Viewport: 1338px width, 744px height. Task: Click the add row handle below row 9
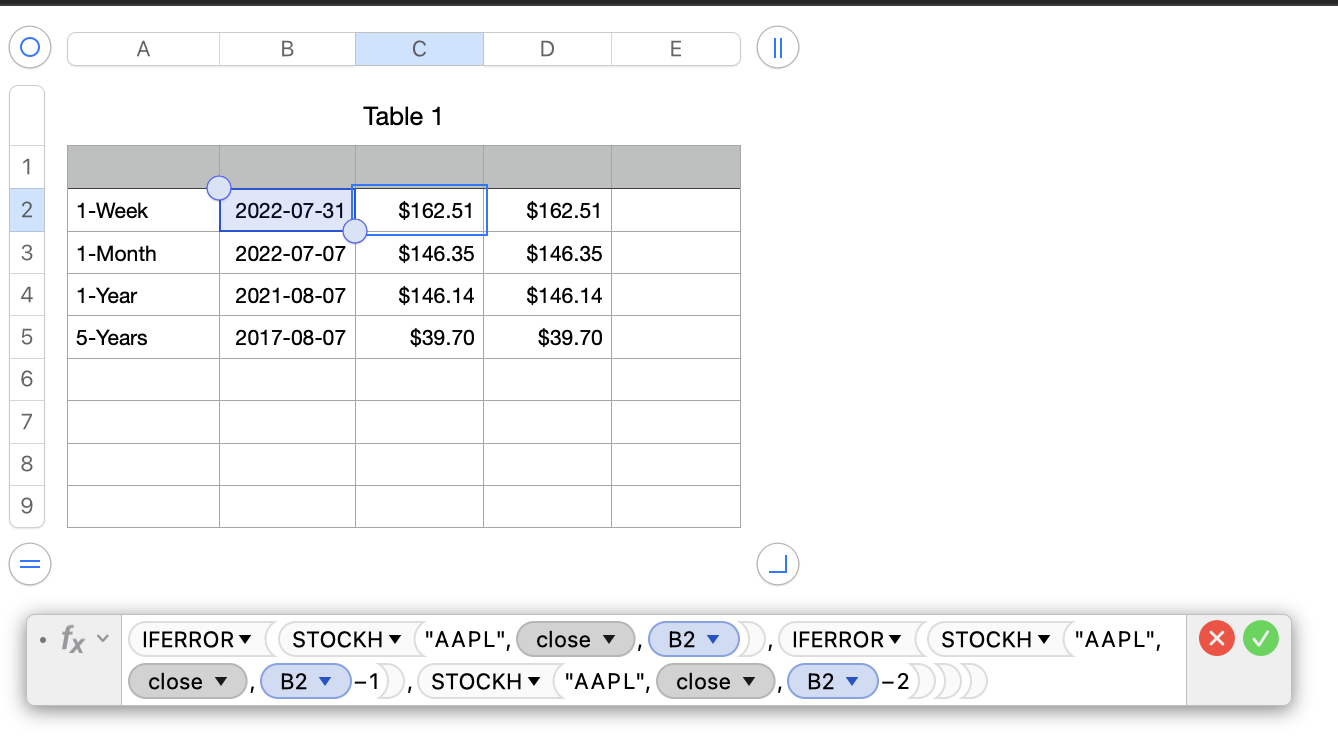[x=30, y=565]
